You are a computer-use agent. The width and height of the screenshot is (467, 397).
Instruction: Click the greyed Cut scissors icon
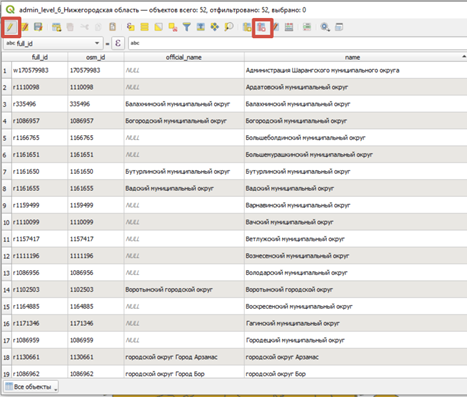pyautogui.click(x=84, y=27)
